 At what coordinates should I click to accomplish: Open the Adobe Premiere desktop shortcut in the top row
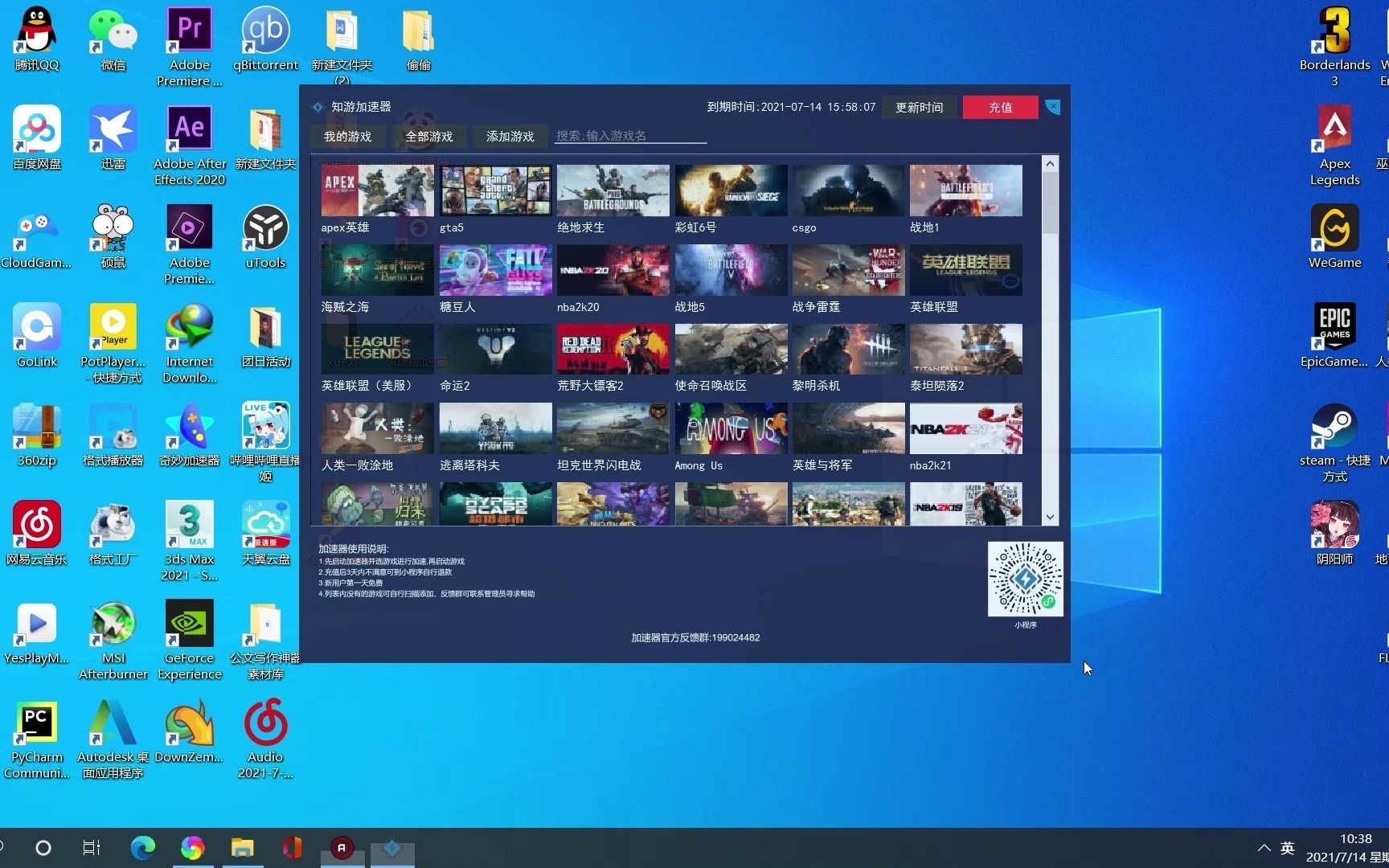pyautogui.click(x=190, y=47)
